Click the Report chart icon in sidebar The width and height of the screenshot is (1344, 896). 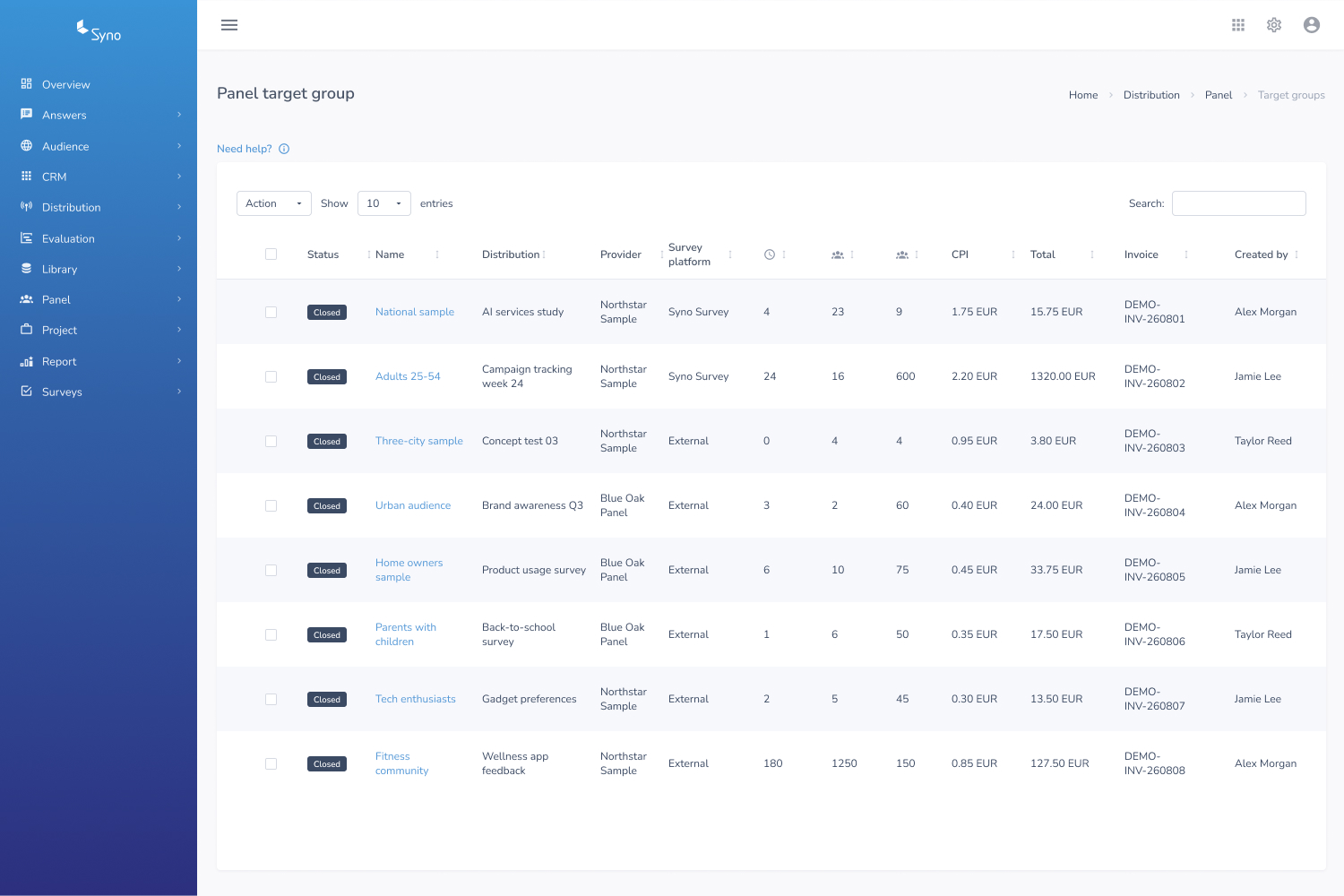point(27,361)
